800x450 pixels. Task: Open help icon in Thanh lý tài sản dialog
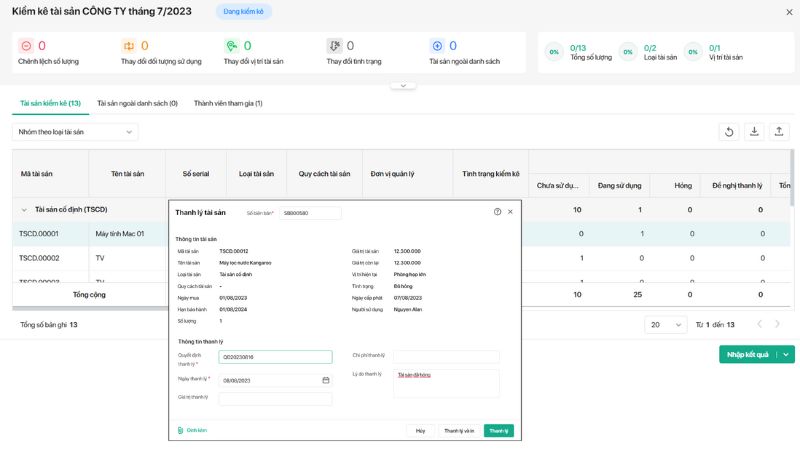click(x=497, y=212)
